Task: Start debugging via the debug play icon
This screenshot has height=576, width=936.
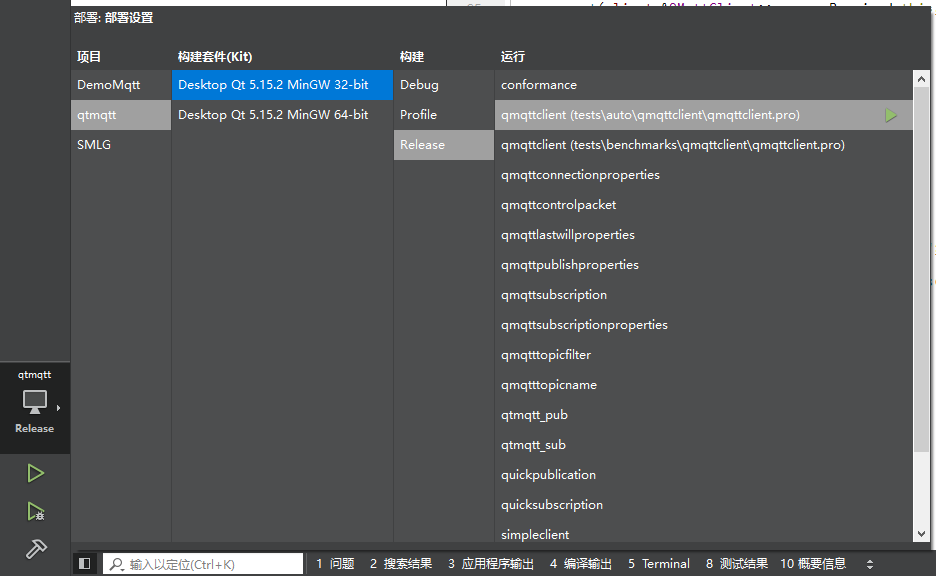Action: 35,510
